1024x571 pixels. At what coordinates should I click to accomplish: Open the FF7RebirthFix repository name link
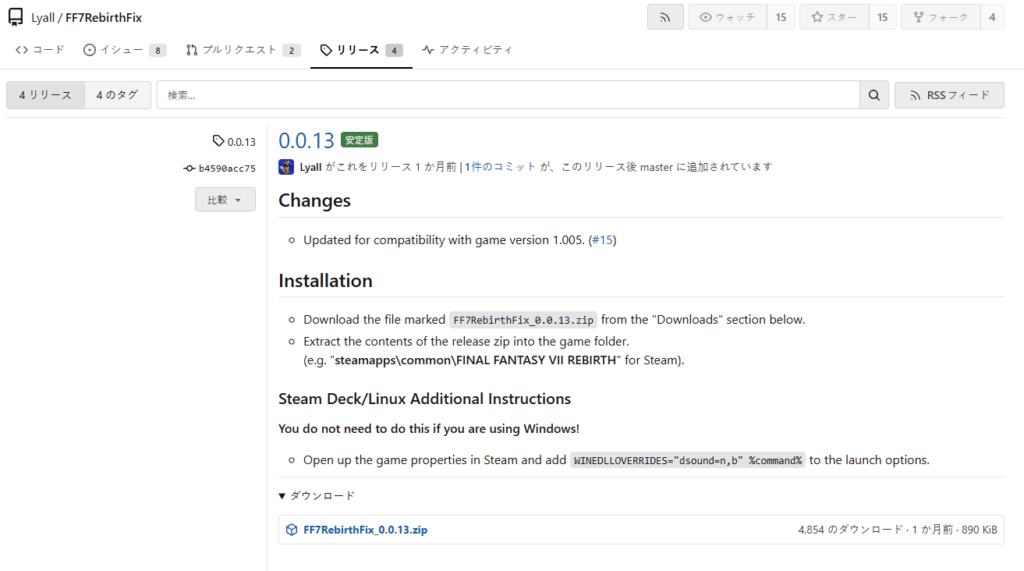click(x=103, y=18)
